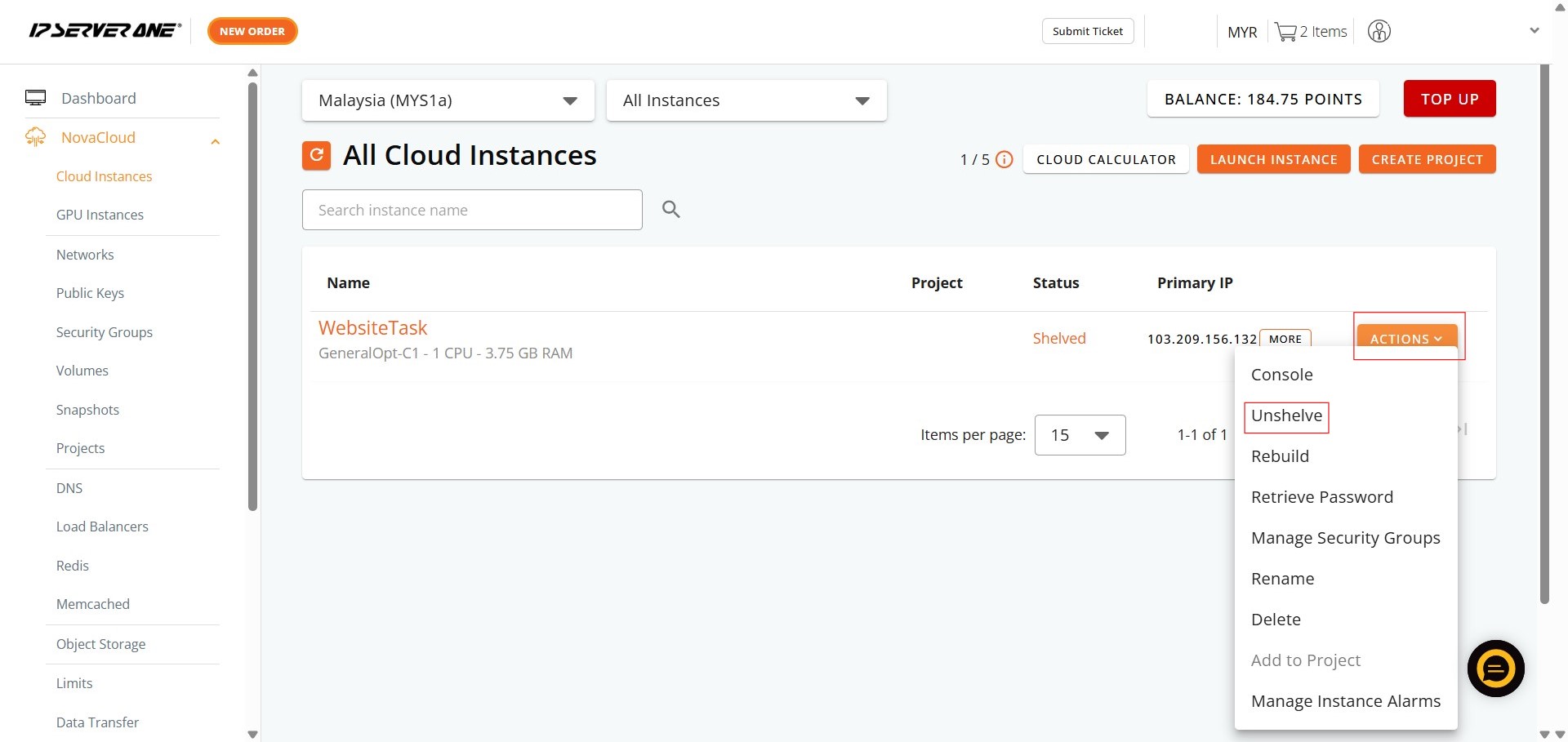Click the LAUNCH INSTANCE button

tap(1273, 159)
